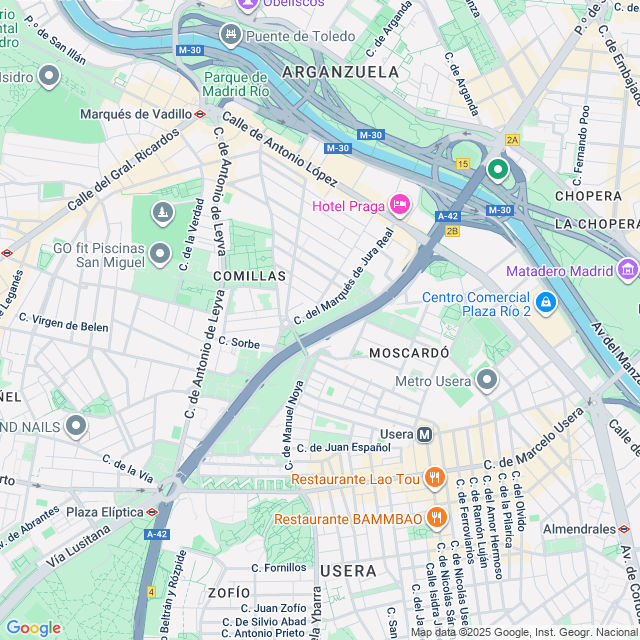Click the Usera metro station M icon
This screenshot has width=640, height=640.
click(x=424, y=435)
